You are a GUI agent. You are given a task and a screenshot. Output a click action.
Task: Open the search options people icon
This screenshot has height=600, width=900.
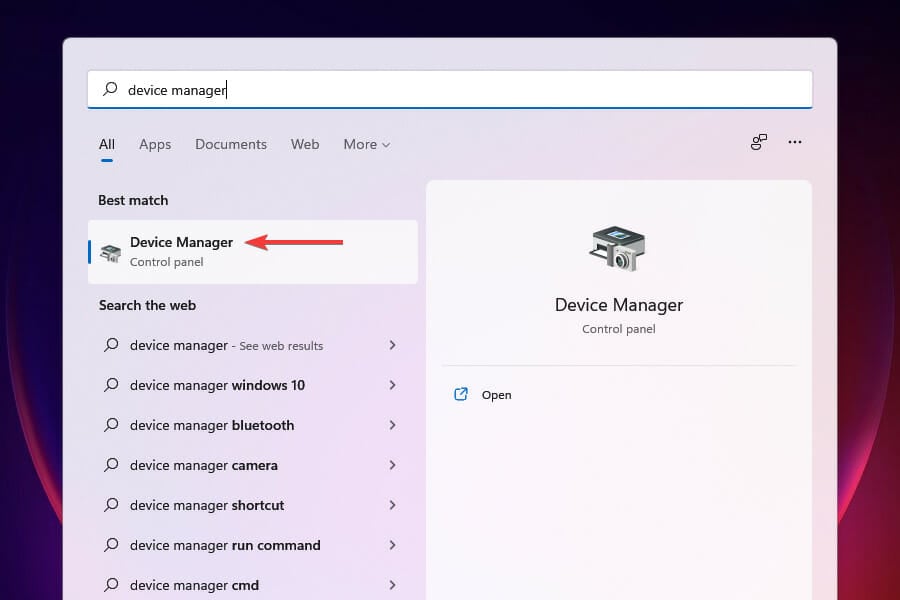pyautogui.click(x=759, y=143)
